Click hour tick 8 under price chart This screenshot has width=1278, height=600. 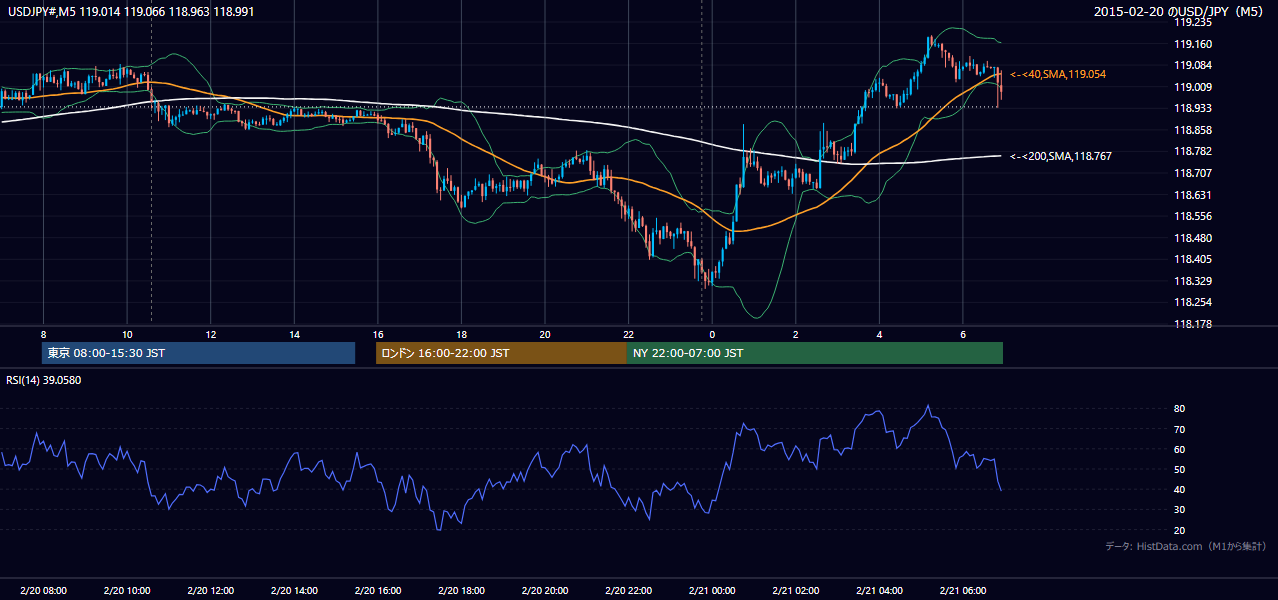43,334
